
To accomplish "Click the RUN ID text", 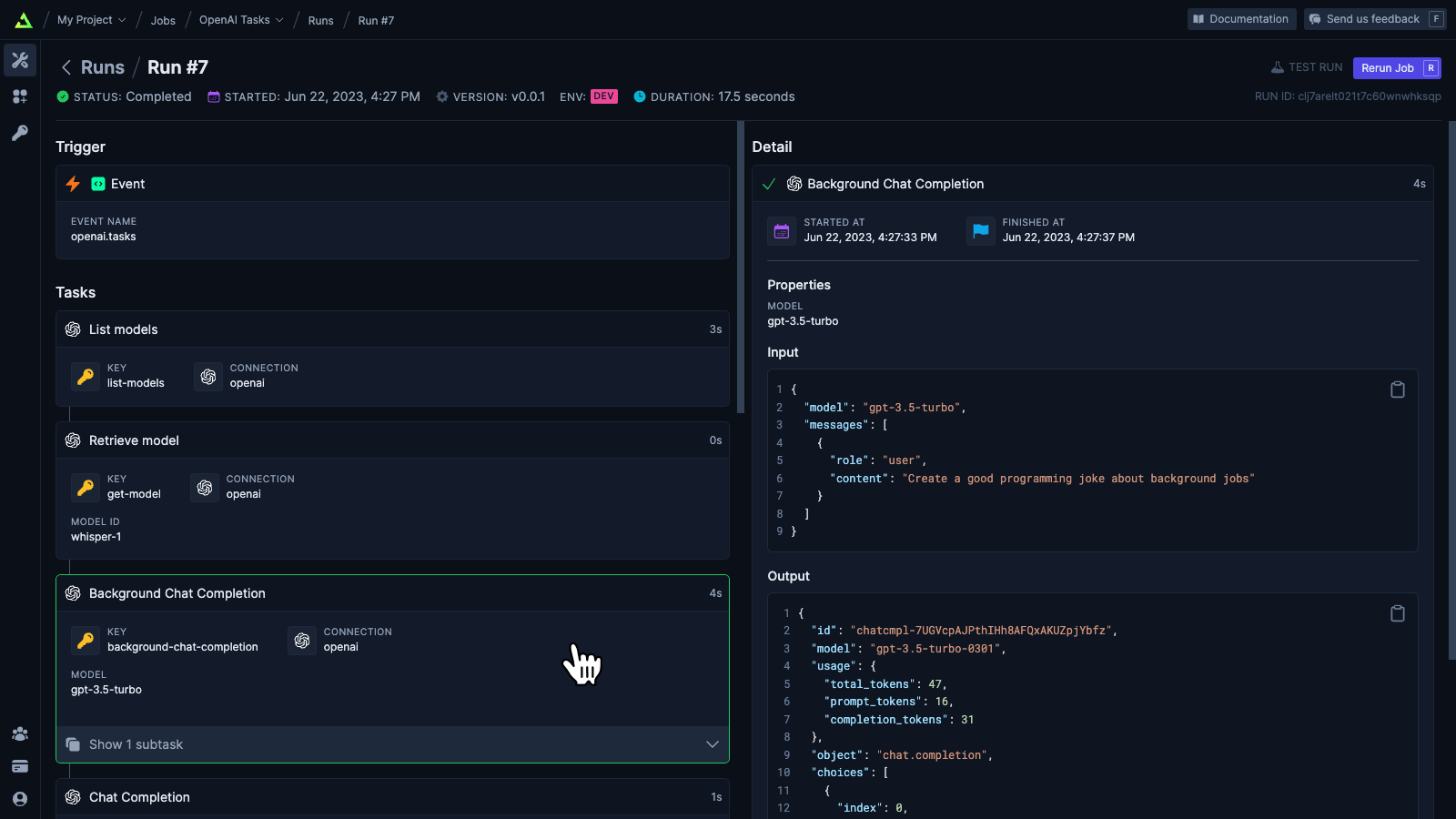I will (1348, 96).
